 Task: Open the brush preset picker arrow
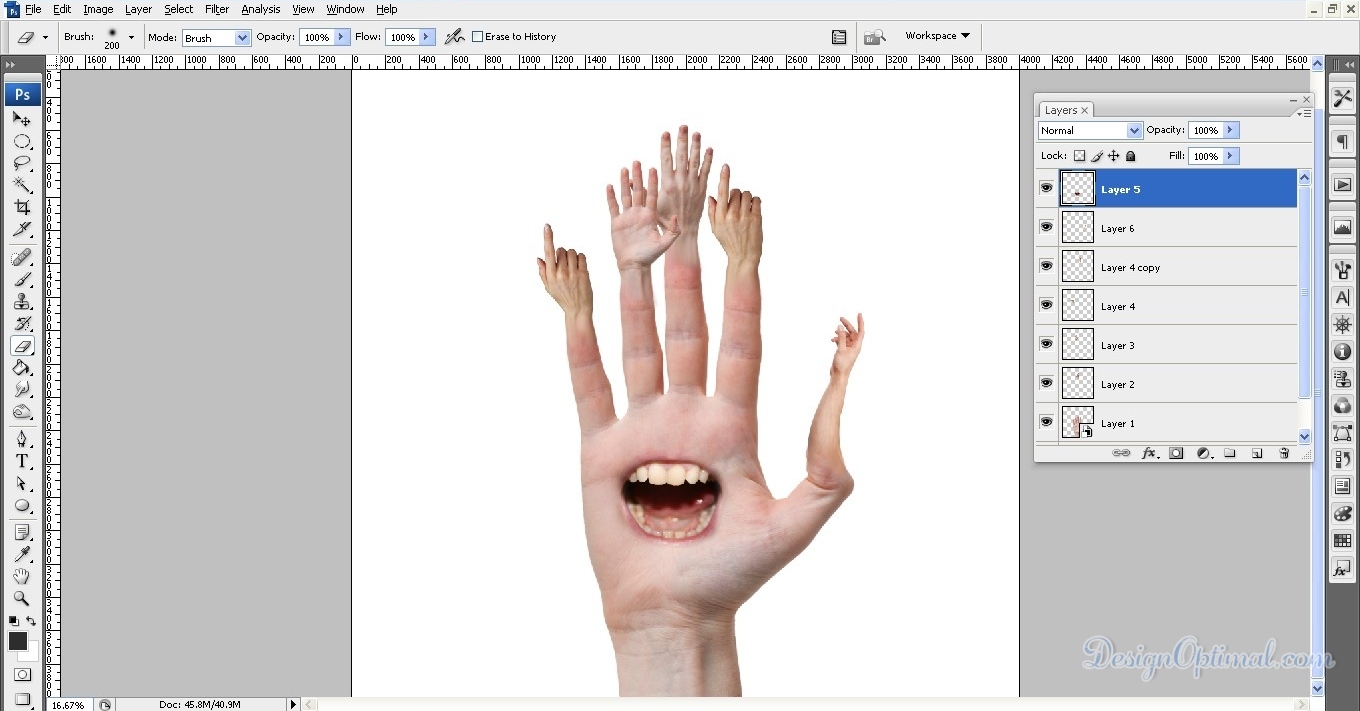click(131, 37)
